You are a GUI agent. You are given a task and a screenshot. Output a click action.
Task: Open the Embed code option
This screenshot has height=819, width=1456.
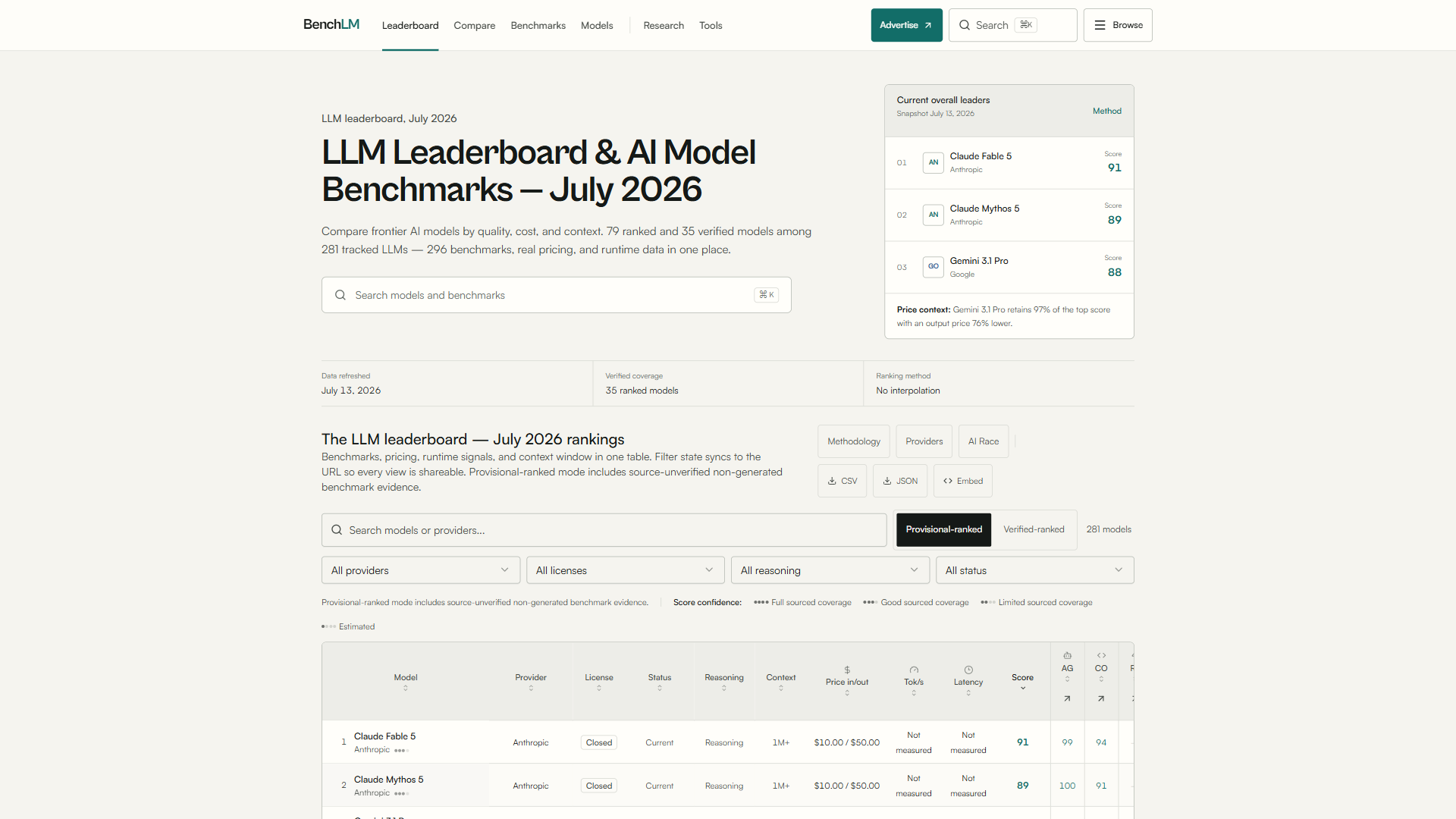tap(963, 481)
